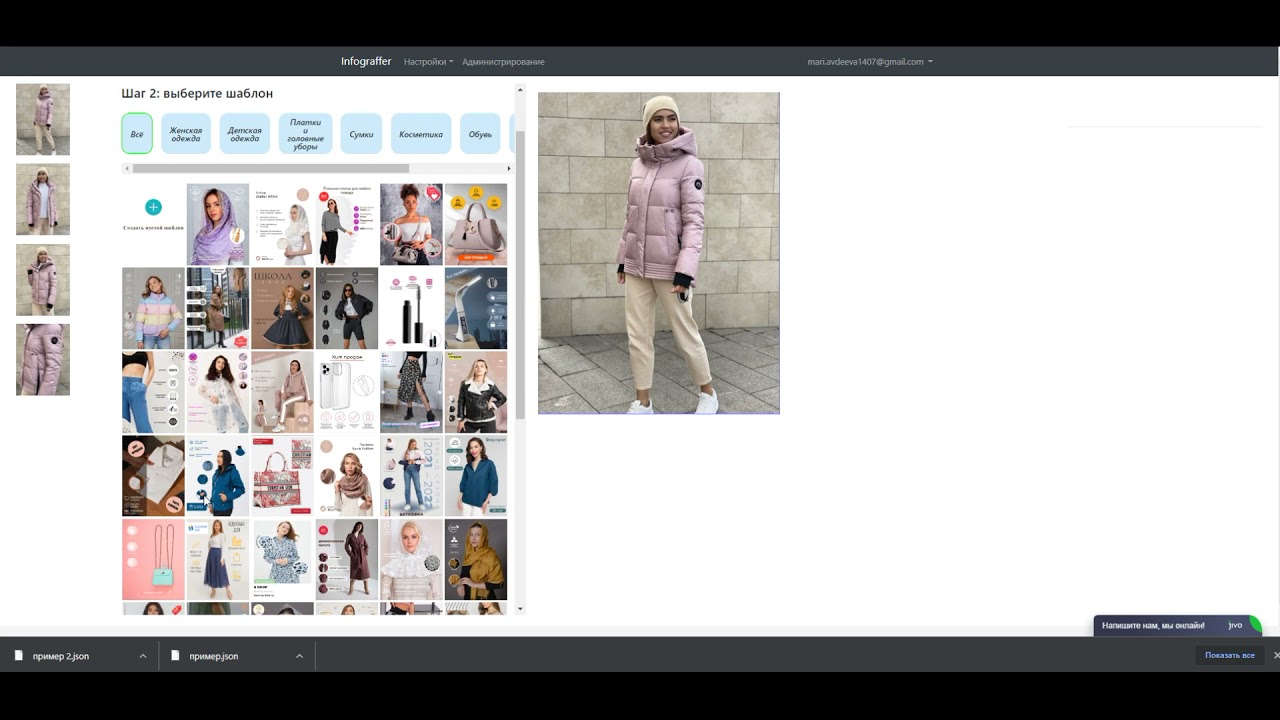Choose the ШКОЛА school dress template
The height and width of the screenshot is (720, 1280).
(282, 308)
